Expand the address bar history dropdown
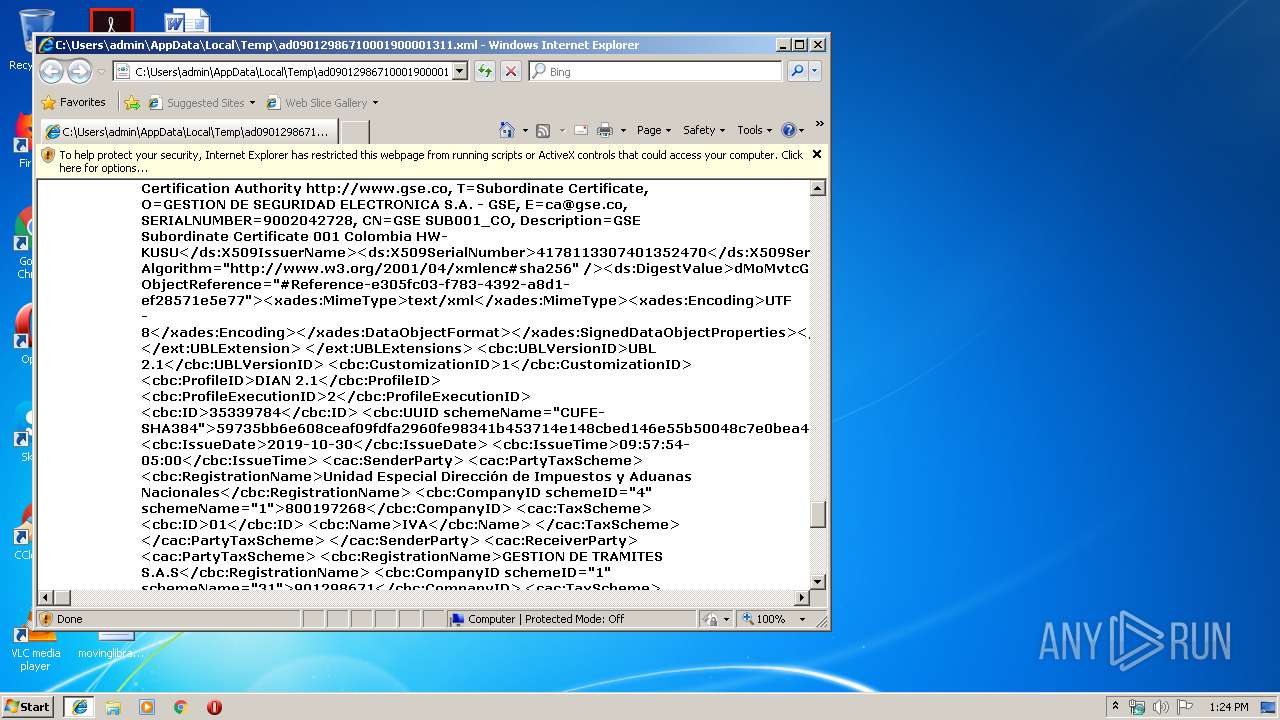Viewport: 1280px width, 720px height. tap(460, 71)
